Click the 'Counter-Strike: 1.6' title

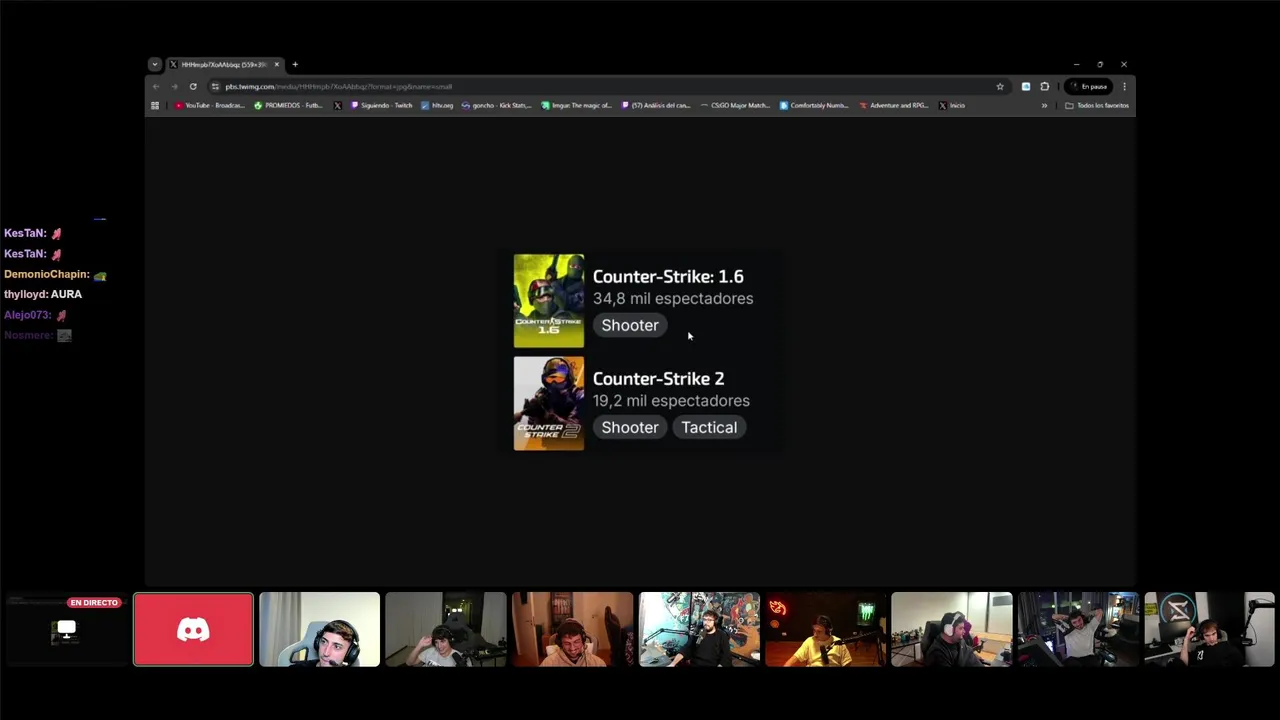[x=668, y=277]
